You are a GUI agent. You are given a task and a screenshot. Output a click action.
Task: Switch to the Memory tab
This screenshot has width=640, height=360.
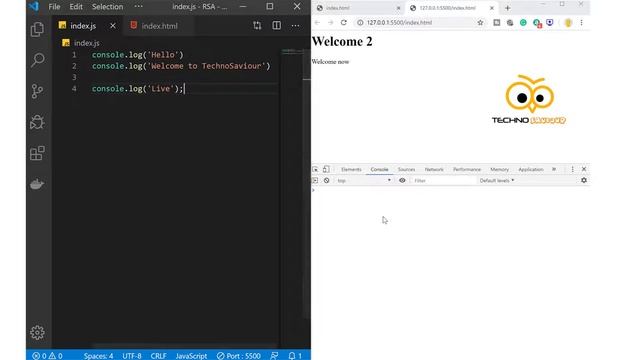[499, 169]
